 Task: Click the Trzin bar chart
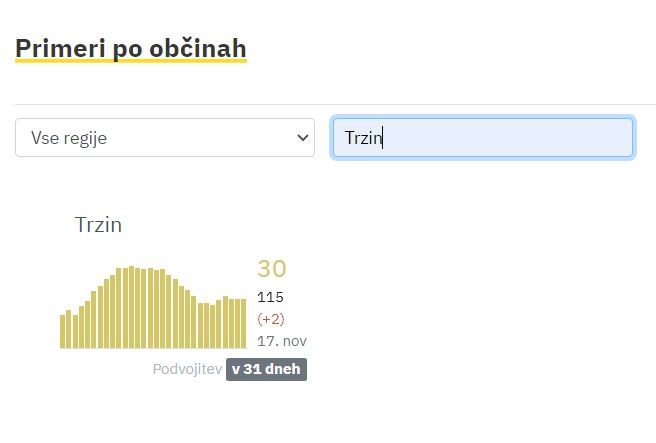(x=152, y=308)
